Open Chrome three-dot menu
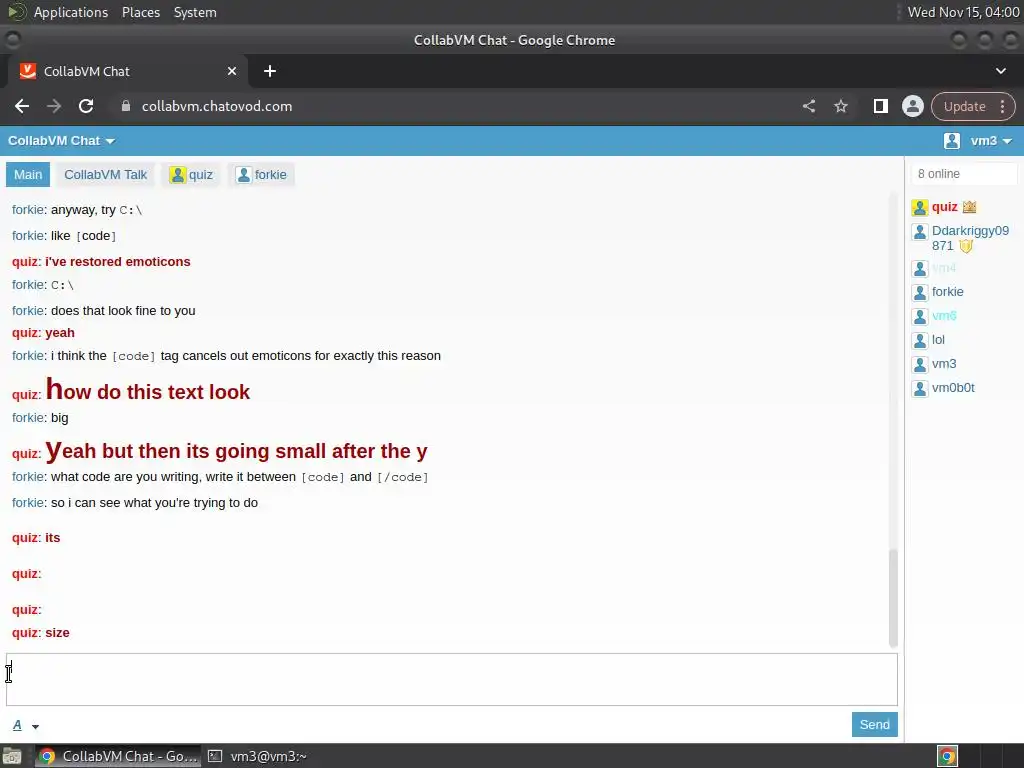 click(1002, 106)
